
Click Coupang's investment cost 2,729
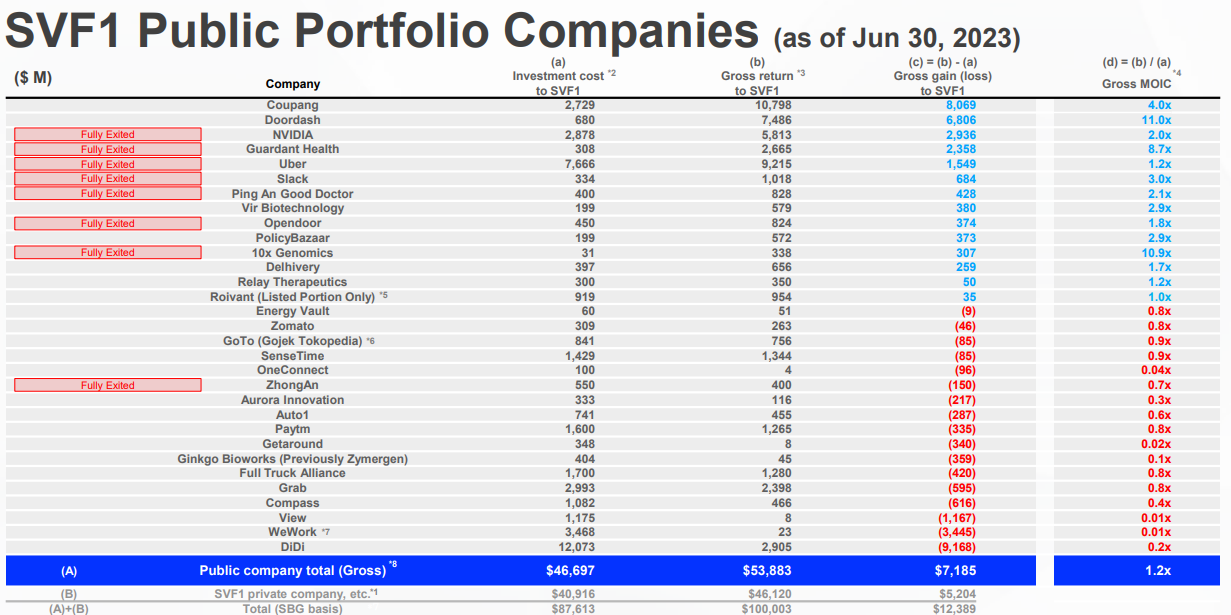pos(579,105)
